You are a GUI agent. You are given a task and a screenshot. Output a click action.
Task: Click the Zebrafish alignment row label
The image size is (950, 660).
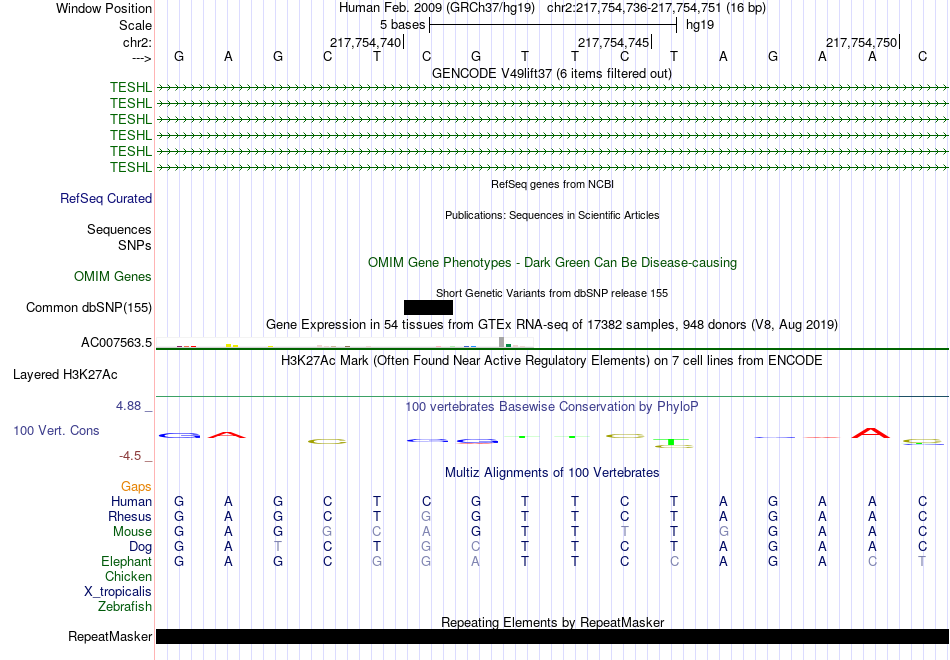125,606
